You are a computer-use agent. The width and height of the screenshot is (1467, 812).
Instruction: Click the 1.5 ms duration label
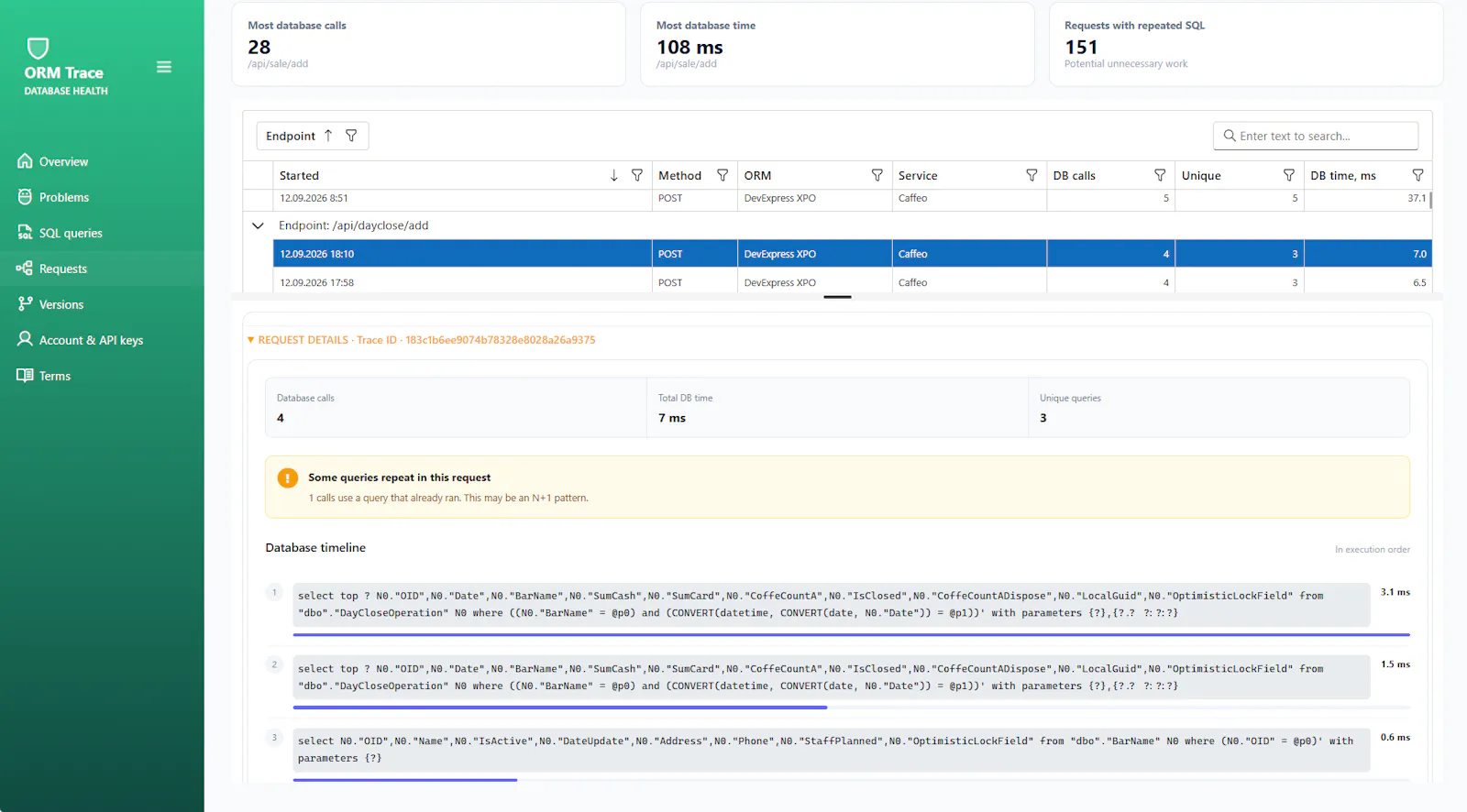[1395, 664]
